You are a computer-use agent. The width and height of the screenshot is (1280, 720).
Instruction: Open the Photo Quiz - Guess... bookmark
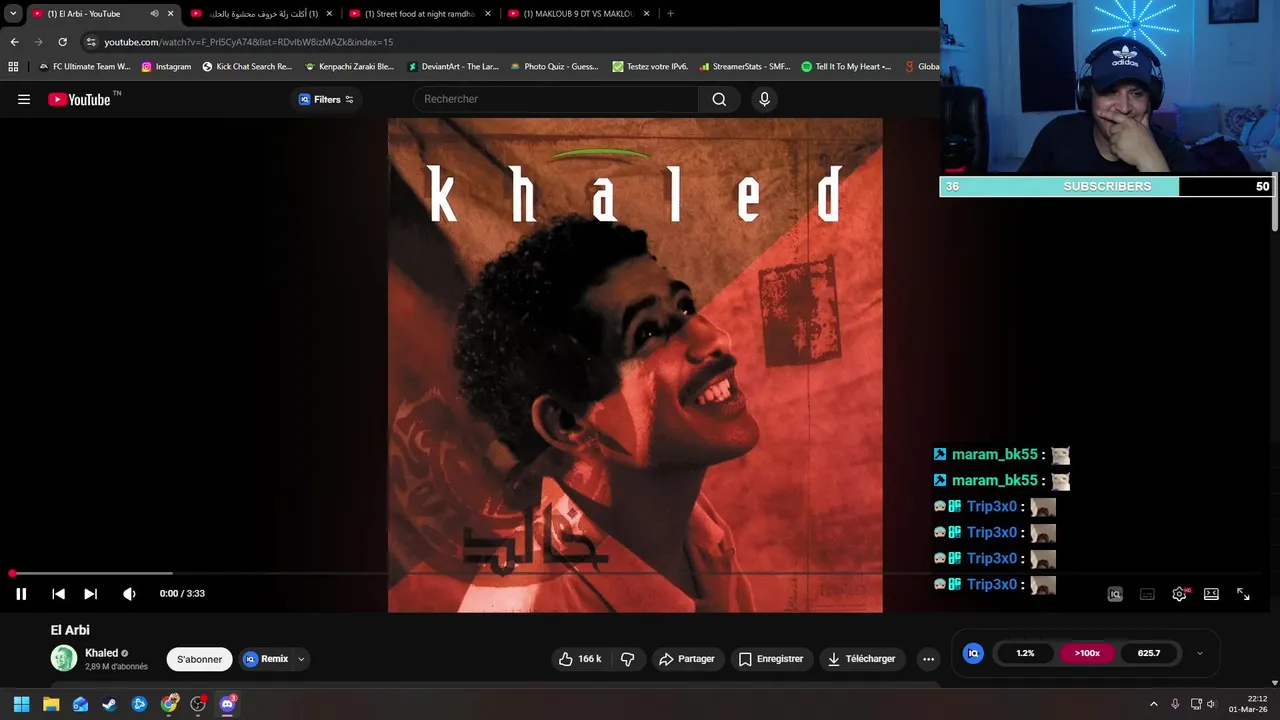tap(554, 67)
